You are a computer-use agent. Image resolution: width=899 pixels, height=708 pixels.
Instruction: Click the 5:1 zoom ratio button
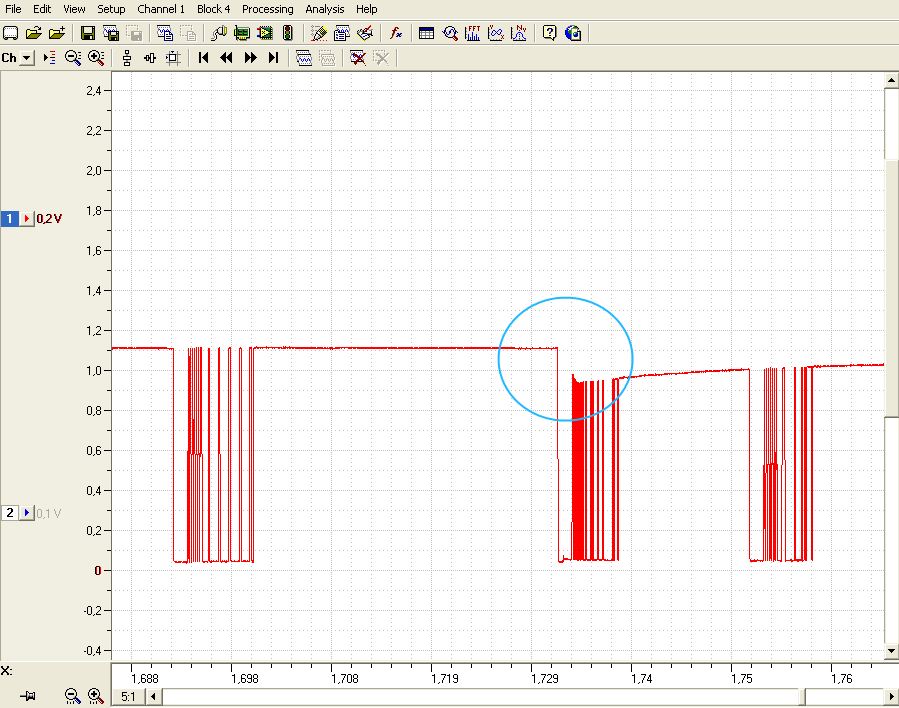[x=128, y=697]
